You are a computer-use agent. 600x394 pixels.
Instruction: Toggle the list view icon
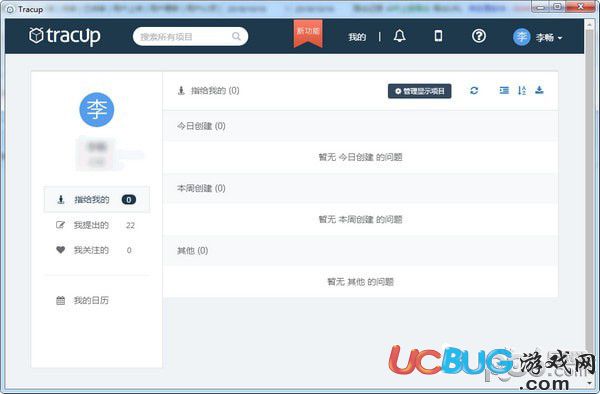tap(504, 90)
